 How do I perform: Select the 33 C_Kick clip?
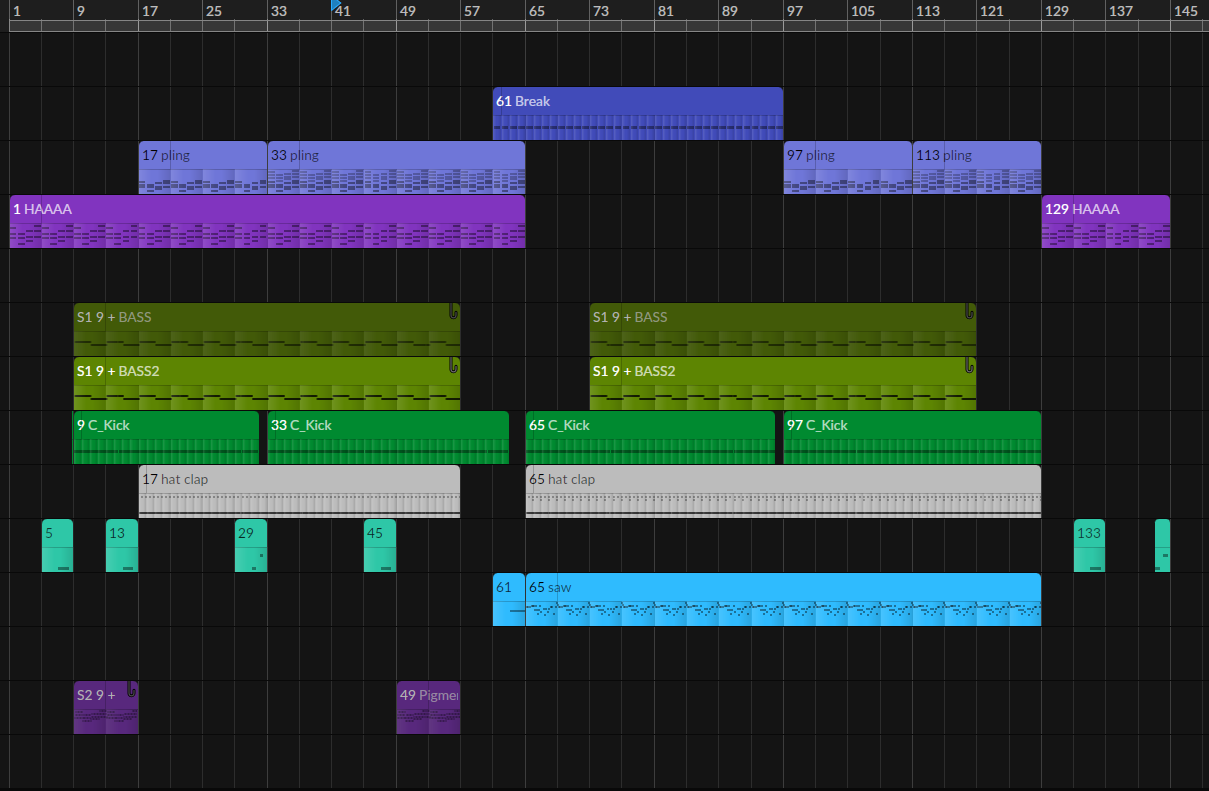point(388,437)
